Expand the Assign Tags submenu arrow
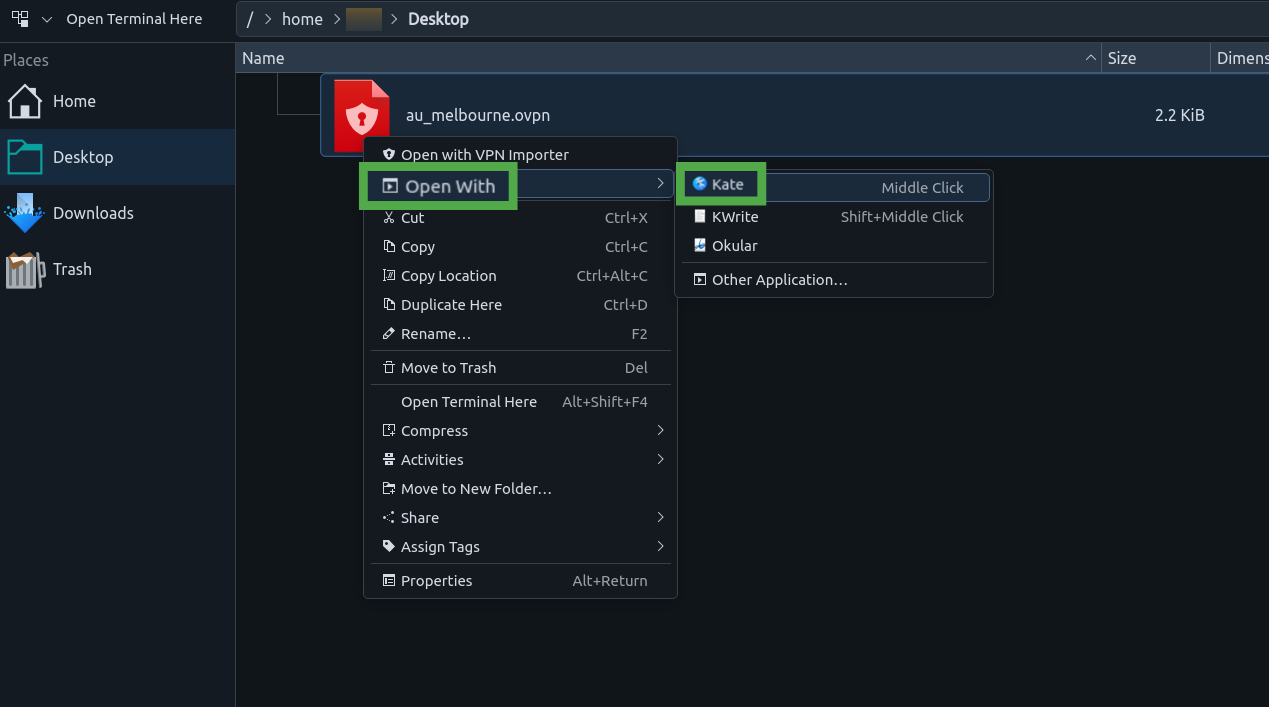 point(660,546)
